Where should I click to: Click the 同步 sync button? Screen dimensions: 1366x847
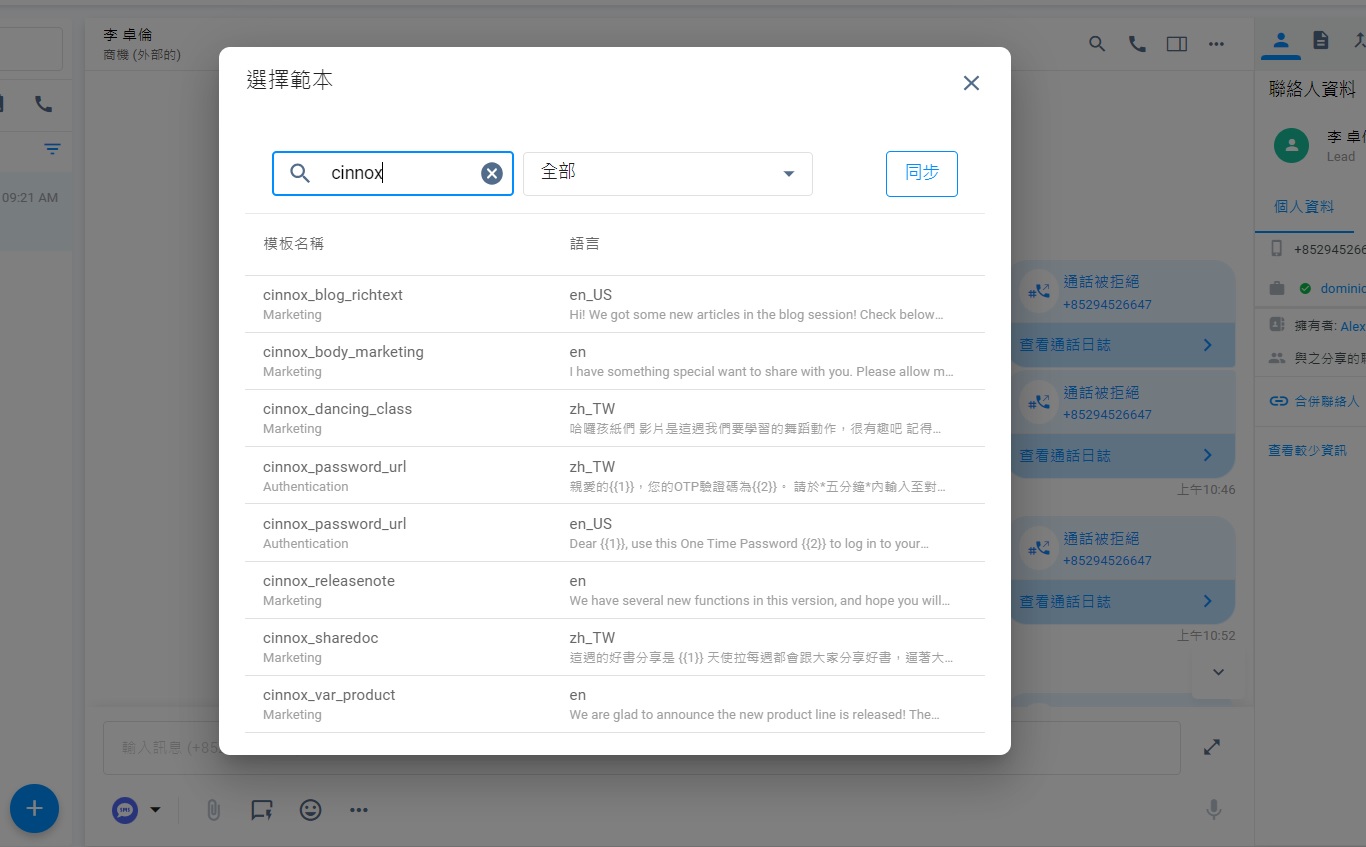922,173
